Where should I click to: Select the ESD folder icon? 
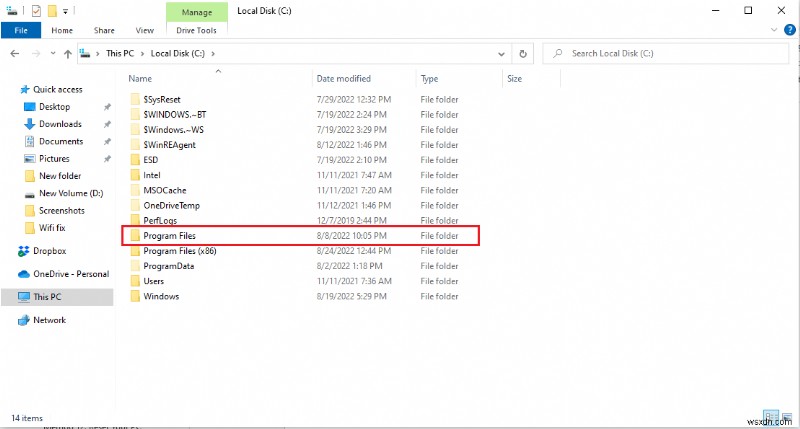point(135,160)
